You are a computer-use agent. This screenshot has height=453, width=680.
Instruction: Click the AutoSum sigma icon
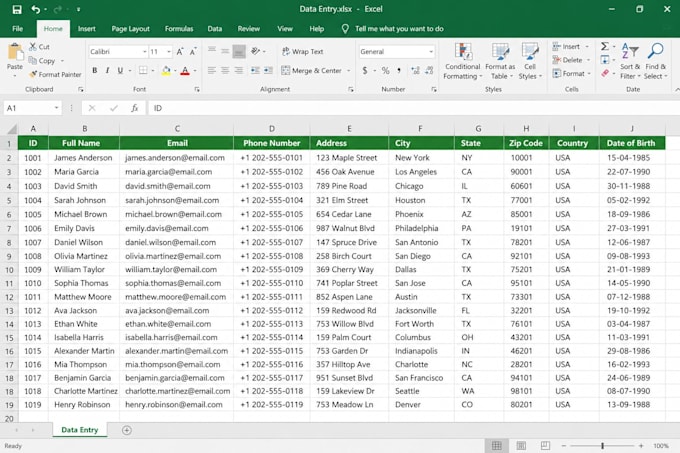(605, 46)
